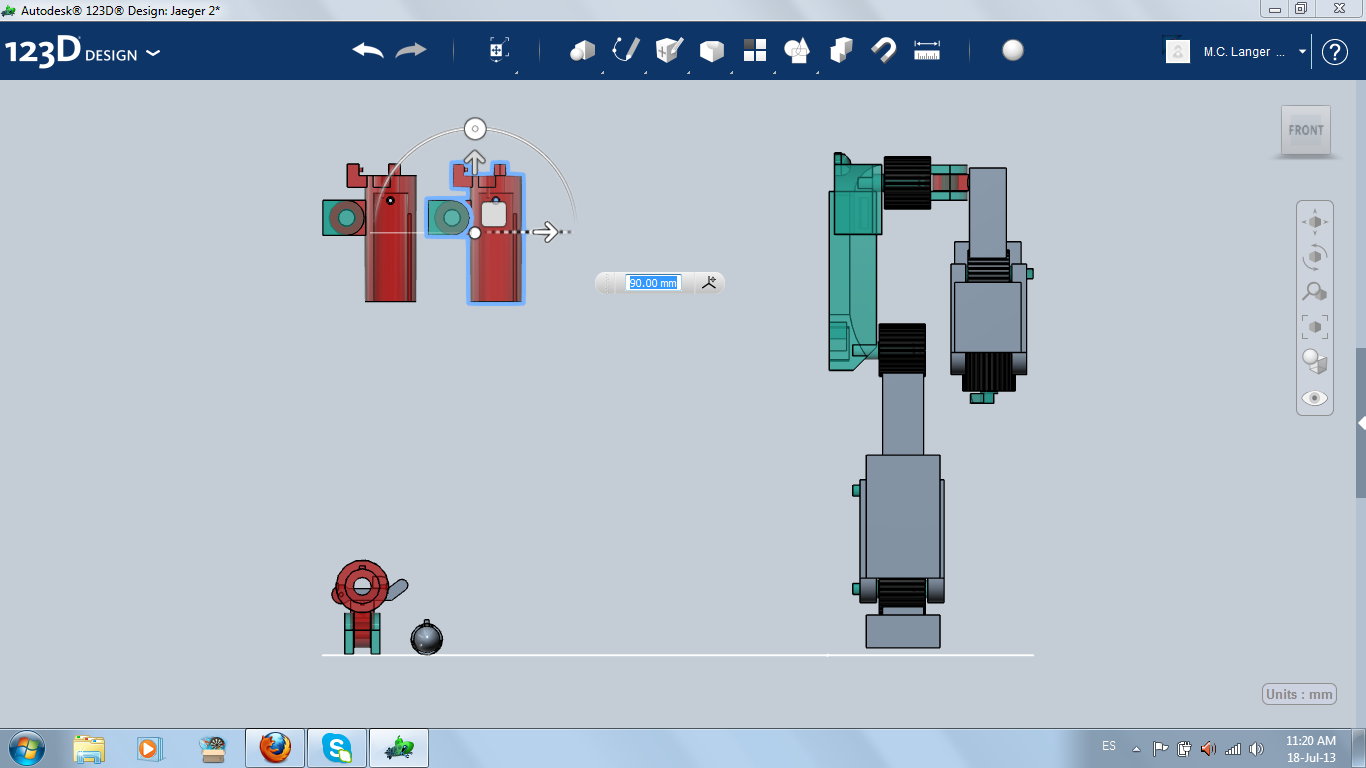
Task: Select the Measure ruler tool
Action: tap(927, 50)
